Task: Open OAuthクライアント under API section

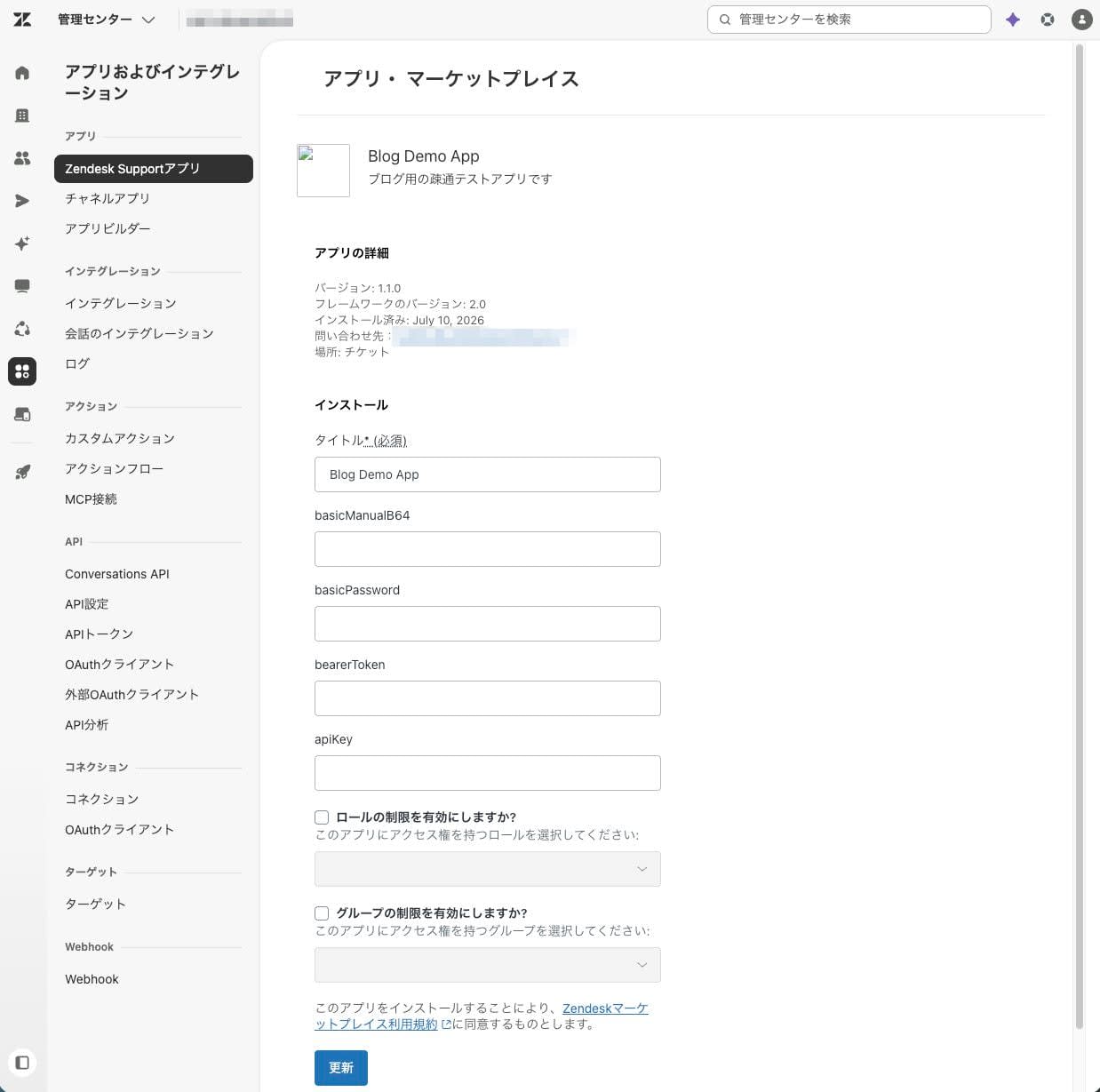Action: (119, 665)
